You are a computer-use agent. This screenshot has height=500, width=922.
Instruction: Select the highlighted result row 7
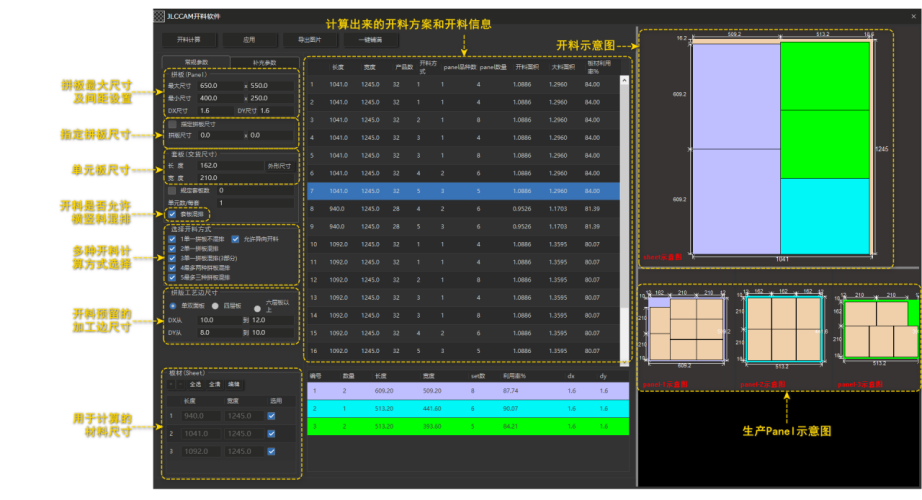tap(463, 191)
